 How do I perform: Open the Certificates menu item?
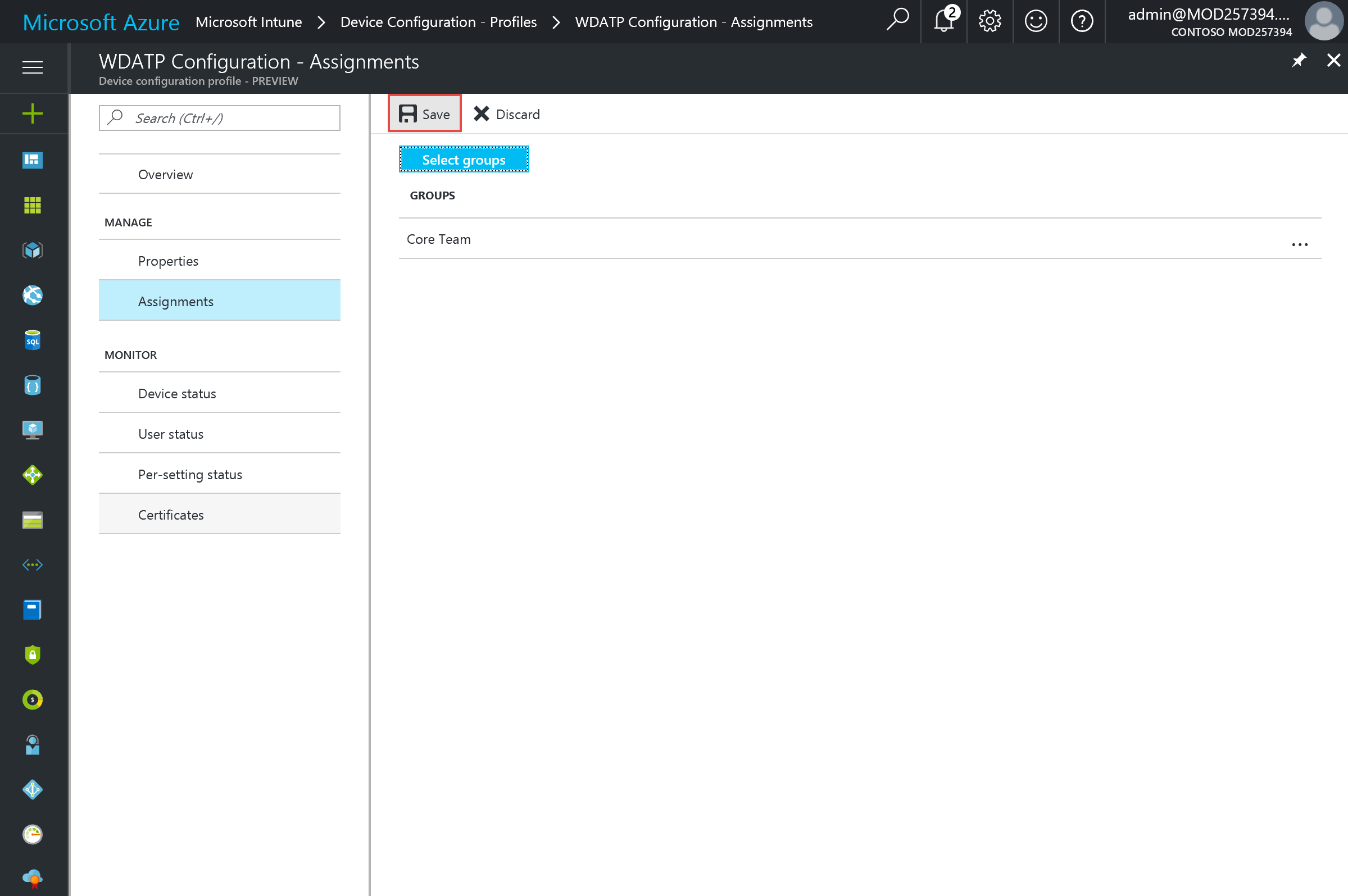point(171,515)
